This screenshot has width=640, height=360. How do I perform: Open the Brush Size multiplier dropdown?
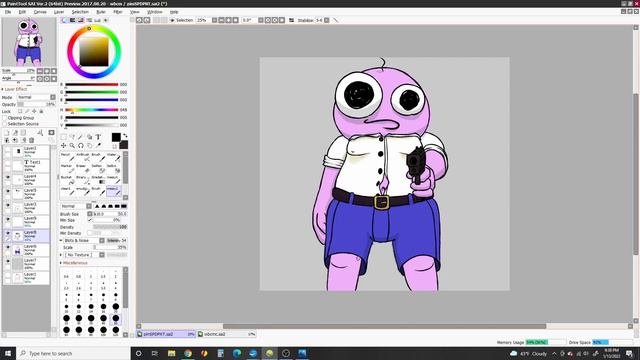90,214
